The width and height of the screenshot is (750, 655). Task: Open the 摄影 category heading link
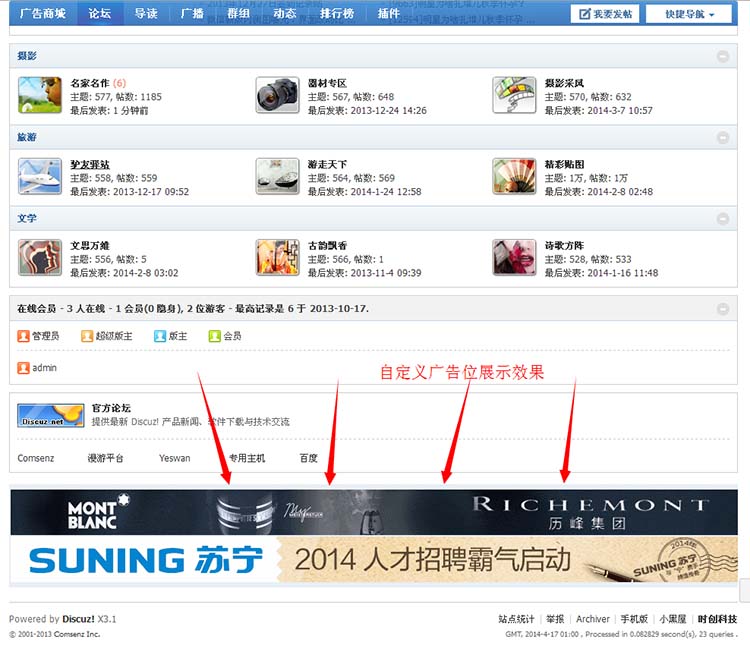pyautogui.click(x=27, y=56)
